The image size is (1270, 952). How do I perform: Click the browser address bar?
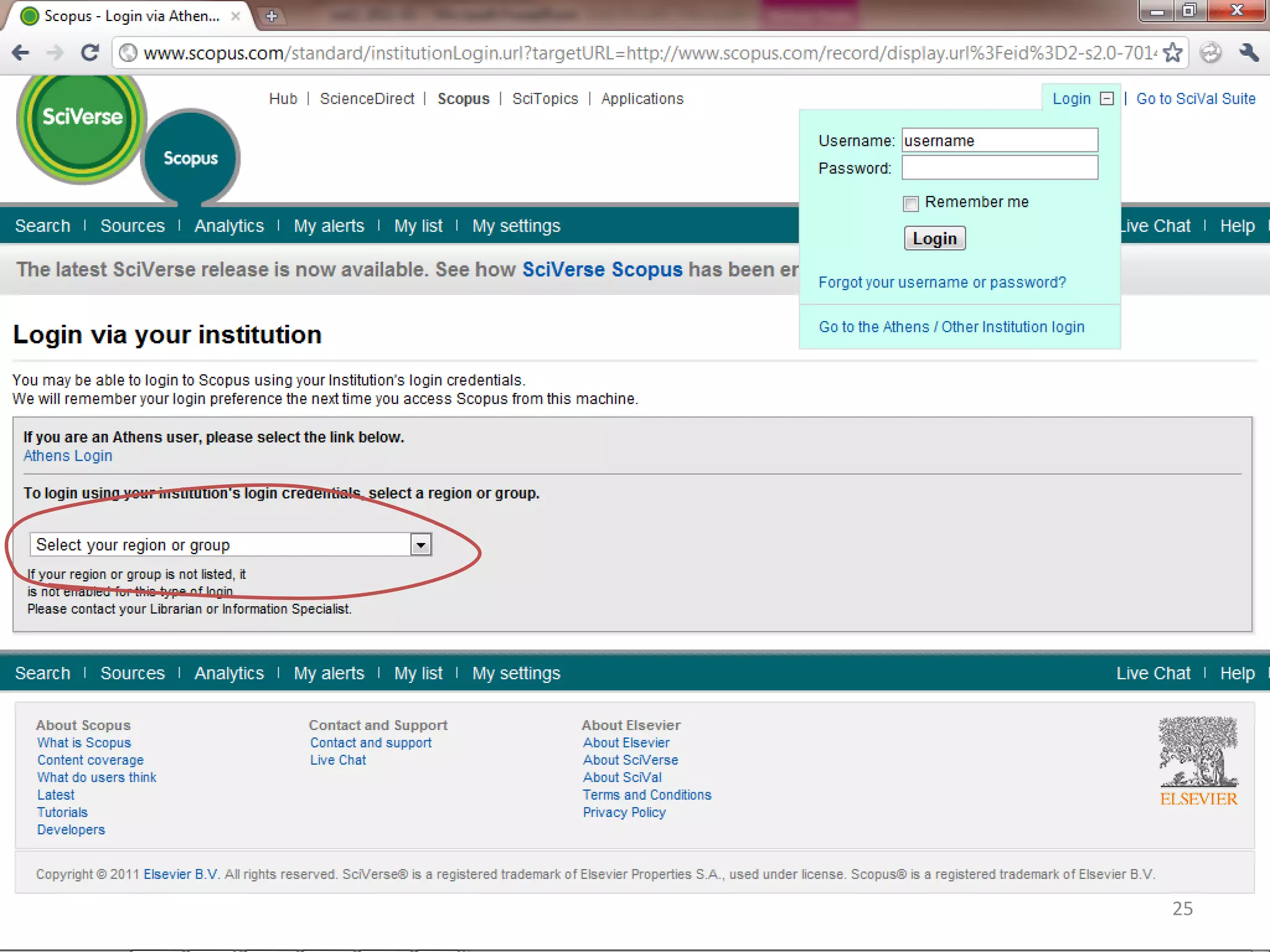pos(649,53)
